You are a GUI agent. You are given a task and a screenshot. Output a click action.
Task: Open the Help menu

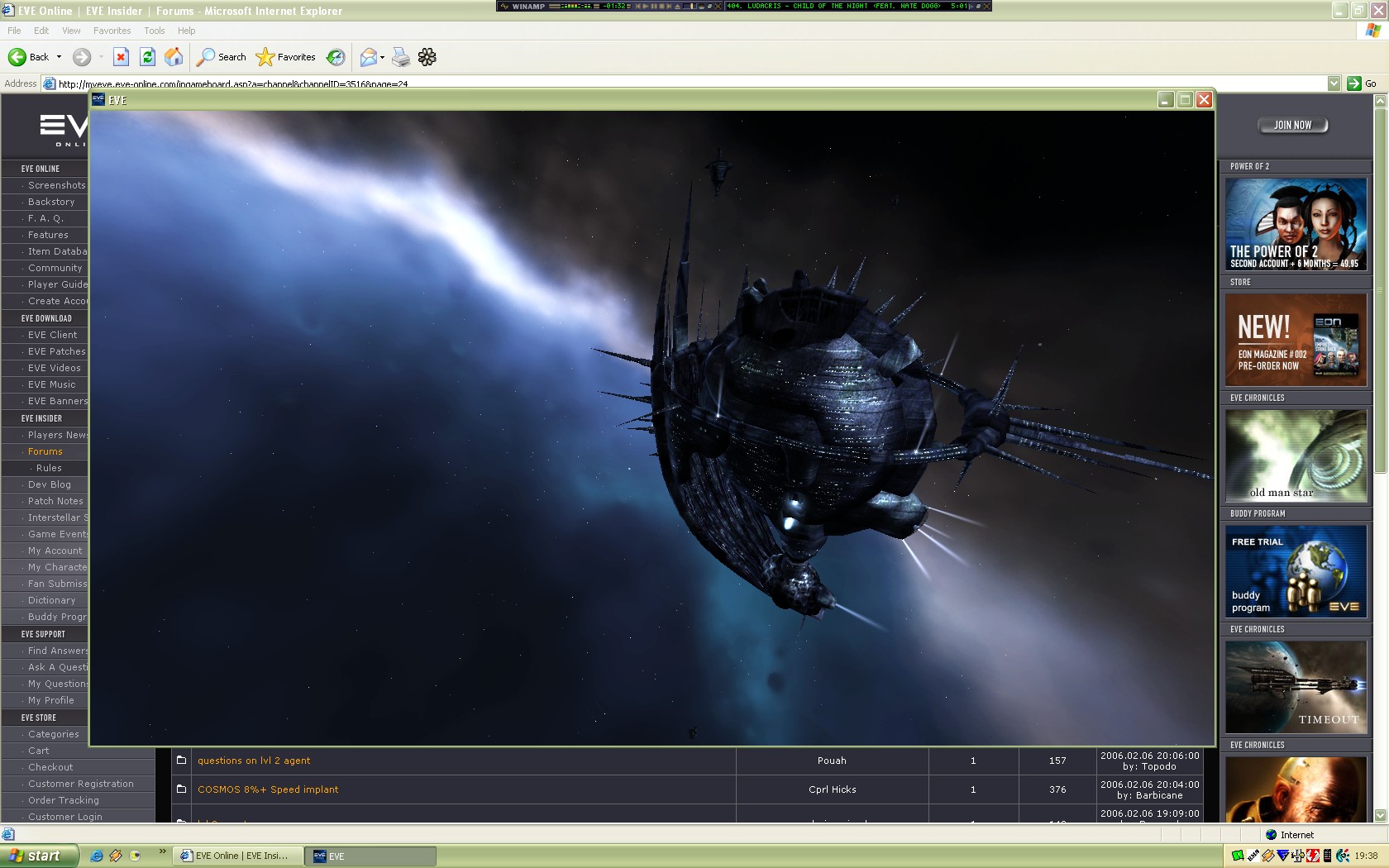pyautogui.click(x=186, y=31)
